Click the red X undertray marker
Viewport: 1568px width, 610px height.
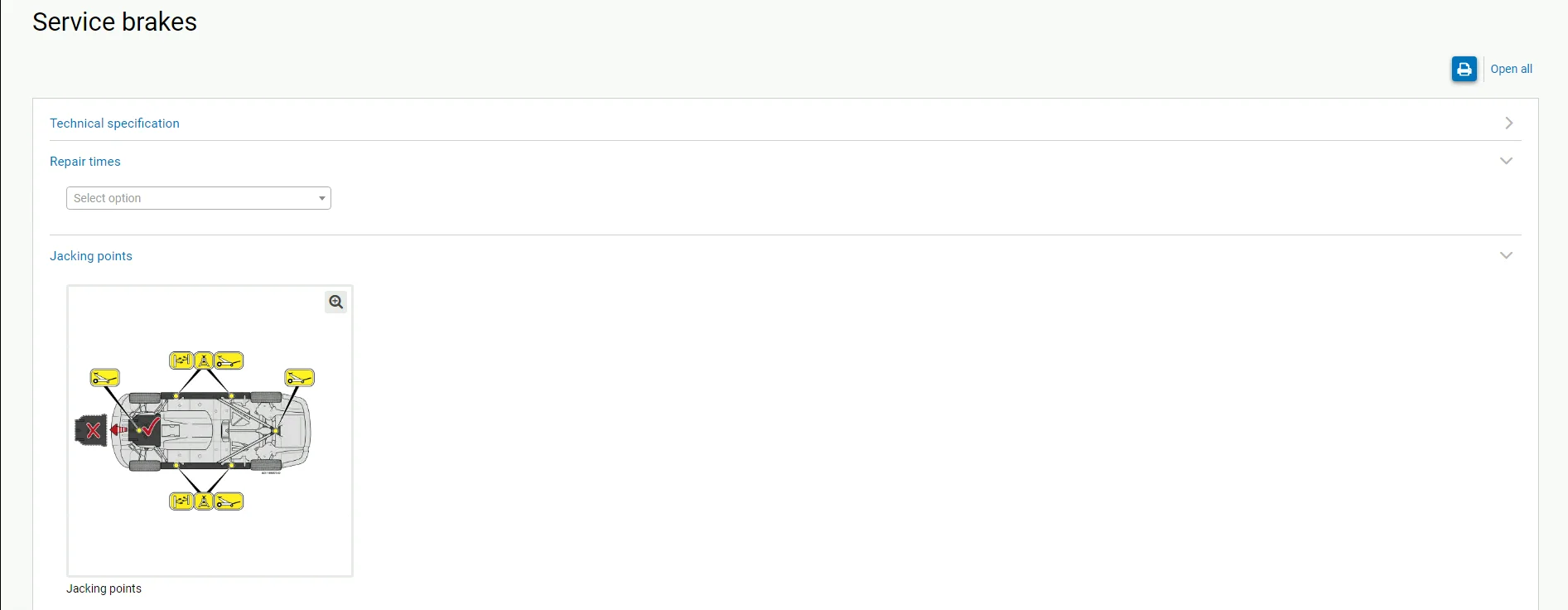(93, 431)
